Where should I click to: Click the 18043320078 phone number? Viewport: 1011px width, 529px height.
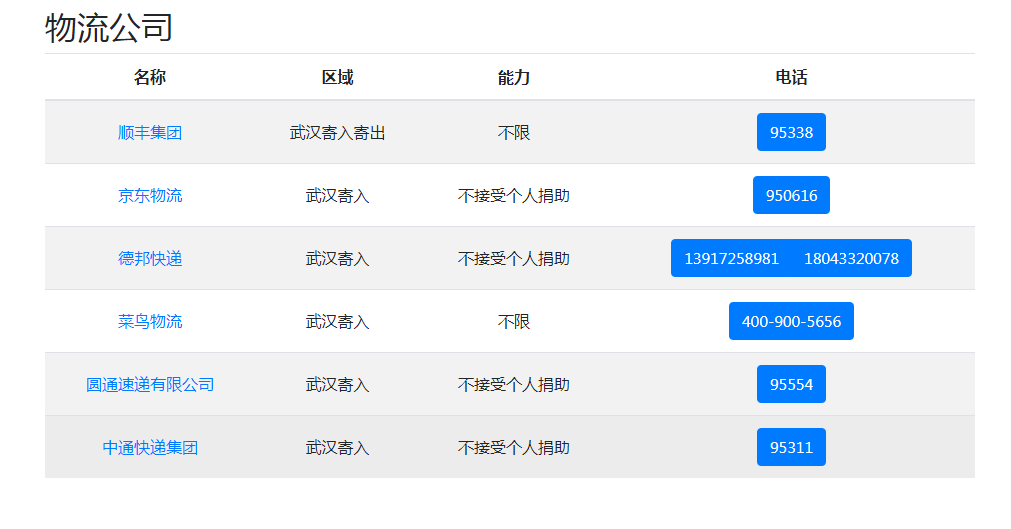click(x=851, y=259)
